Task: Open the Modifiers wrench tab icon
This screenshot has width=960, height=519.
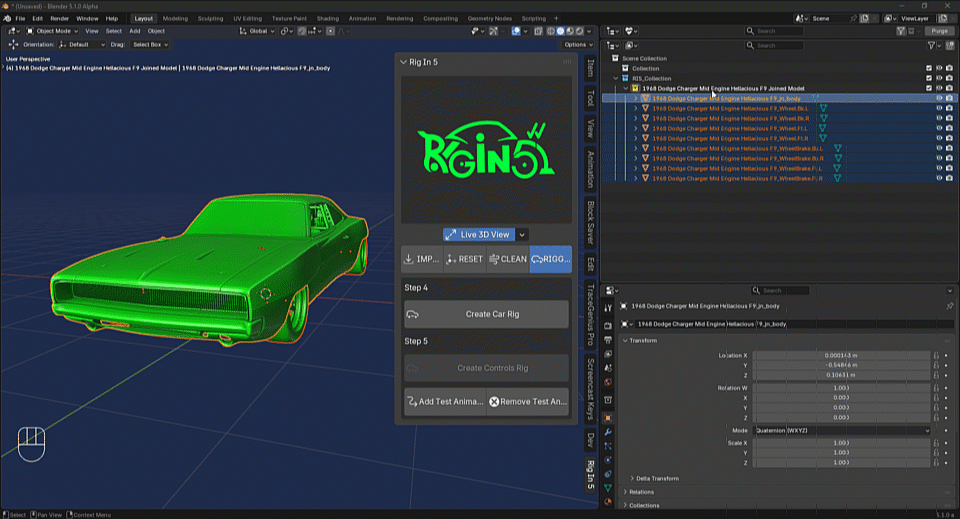Action: pyautogui.click(x=608, y=432)
